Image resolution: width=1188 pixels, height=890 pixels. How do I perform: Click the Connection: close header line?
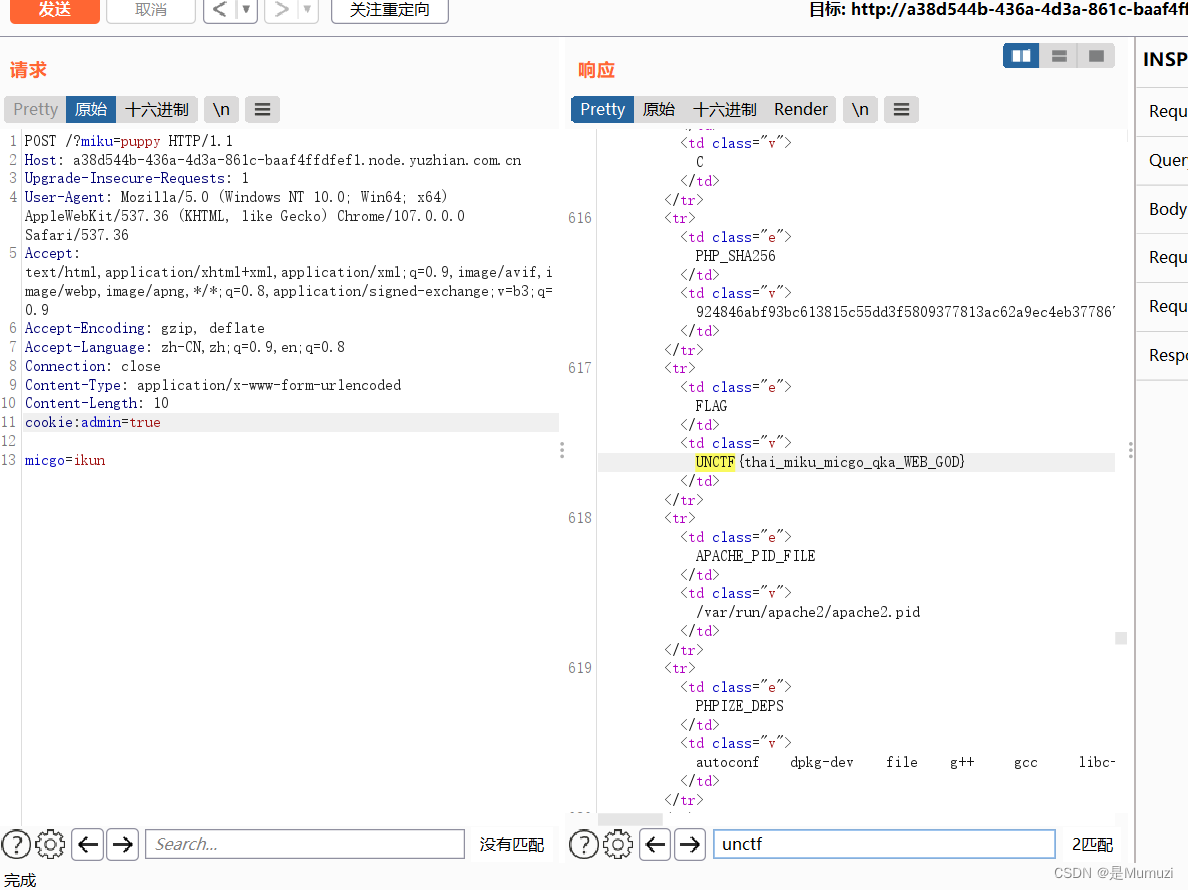(92, 367)
